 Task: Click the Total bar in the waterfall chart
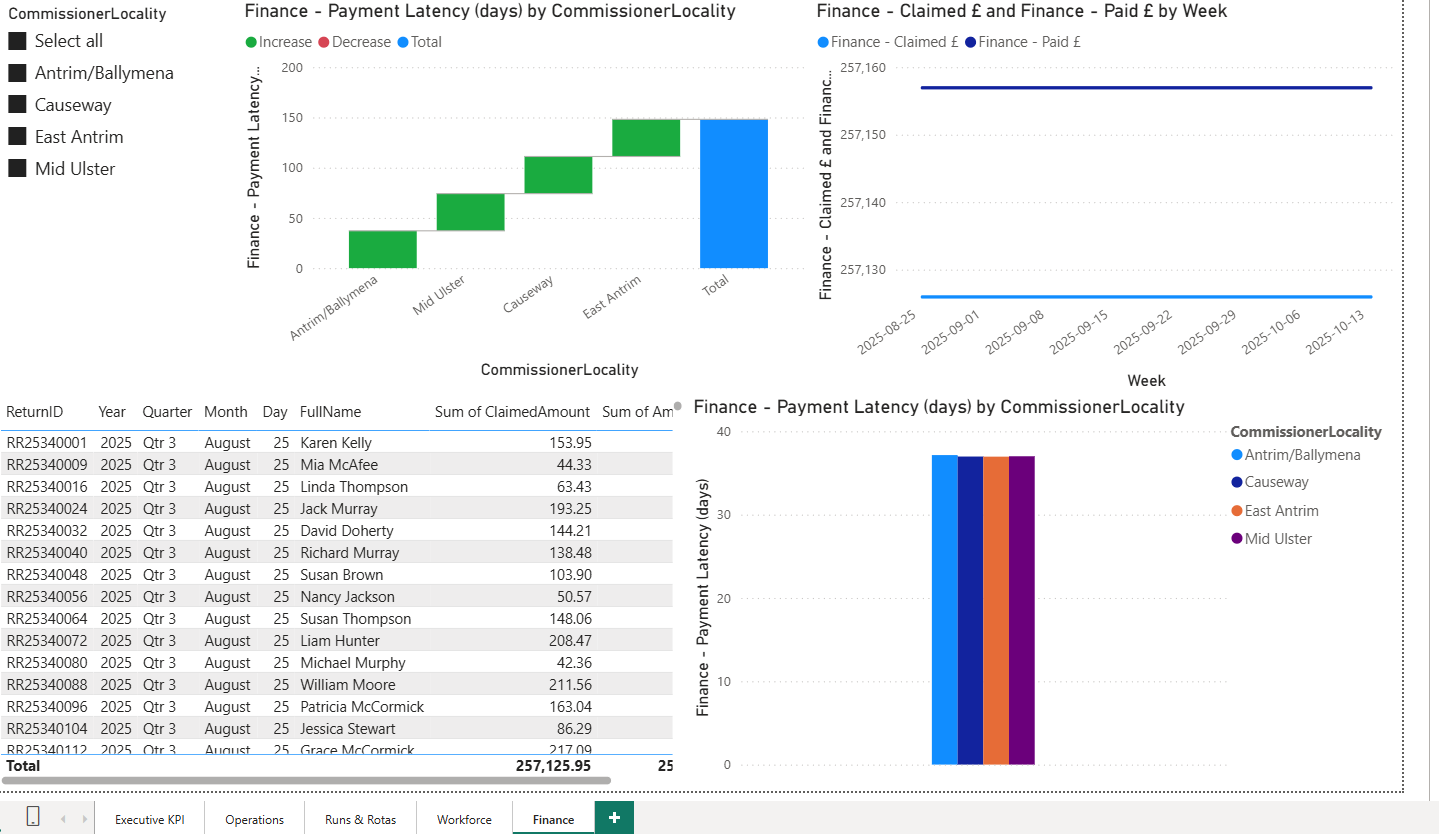(x=734, y=195)
